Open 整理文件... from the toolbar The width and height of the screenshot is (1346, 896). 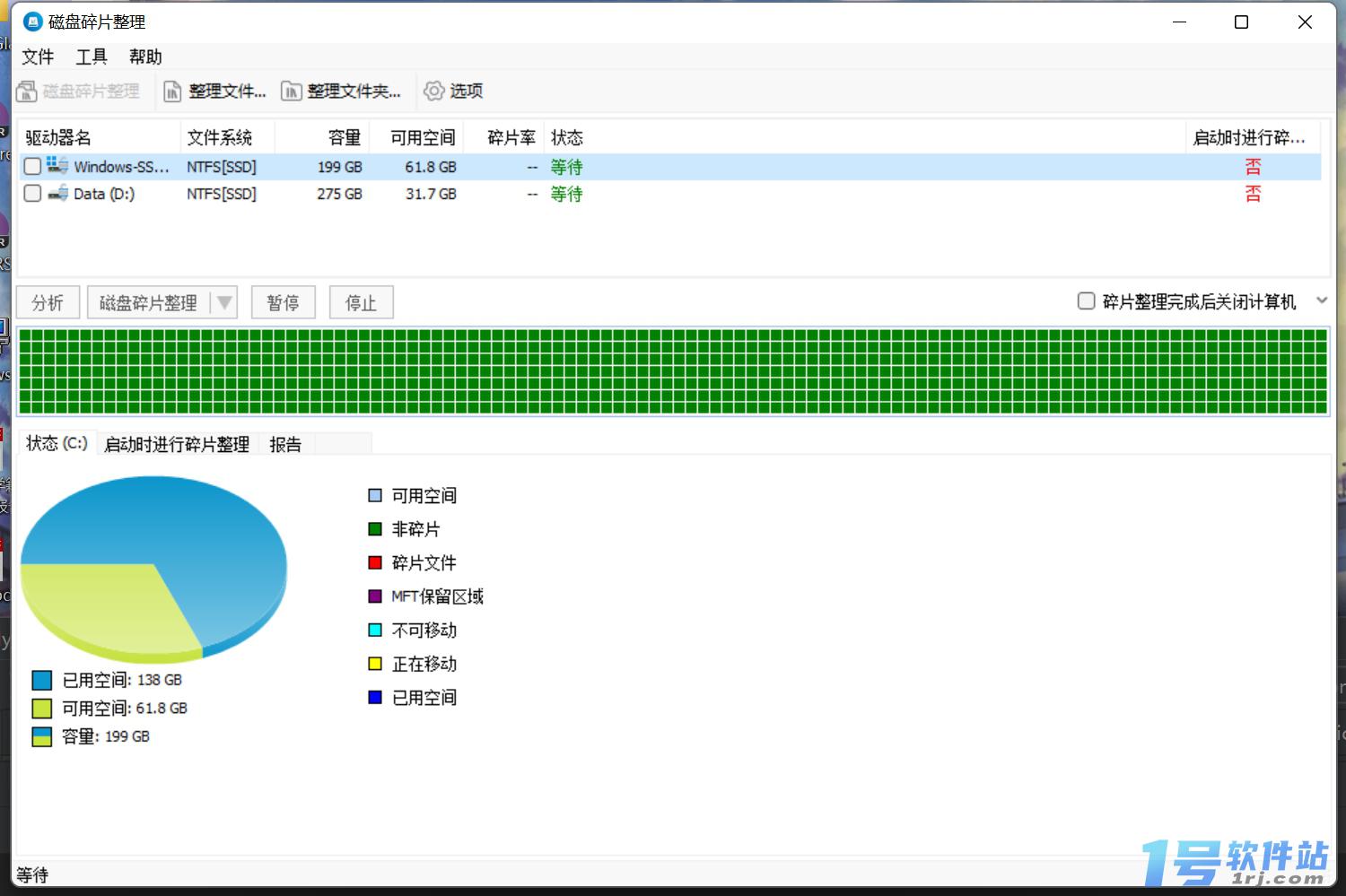click(x=214, y=91)
